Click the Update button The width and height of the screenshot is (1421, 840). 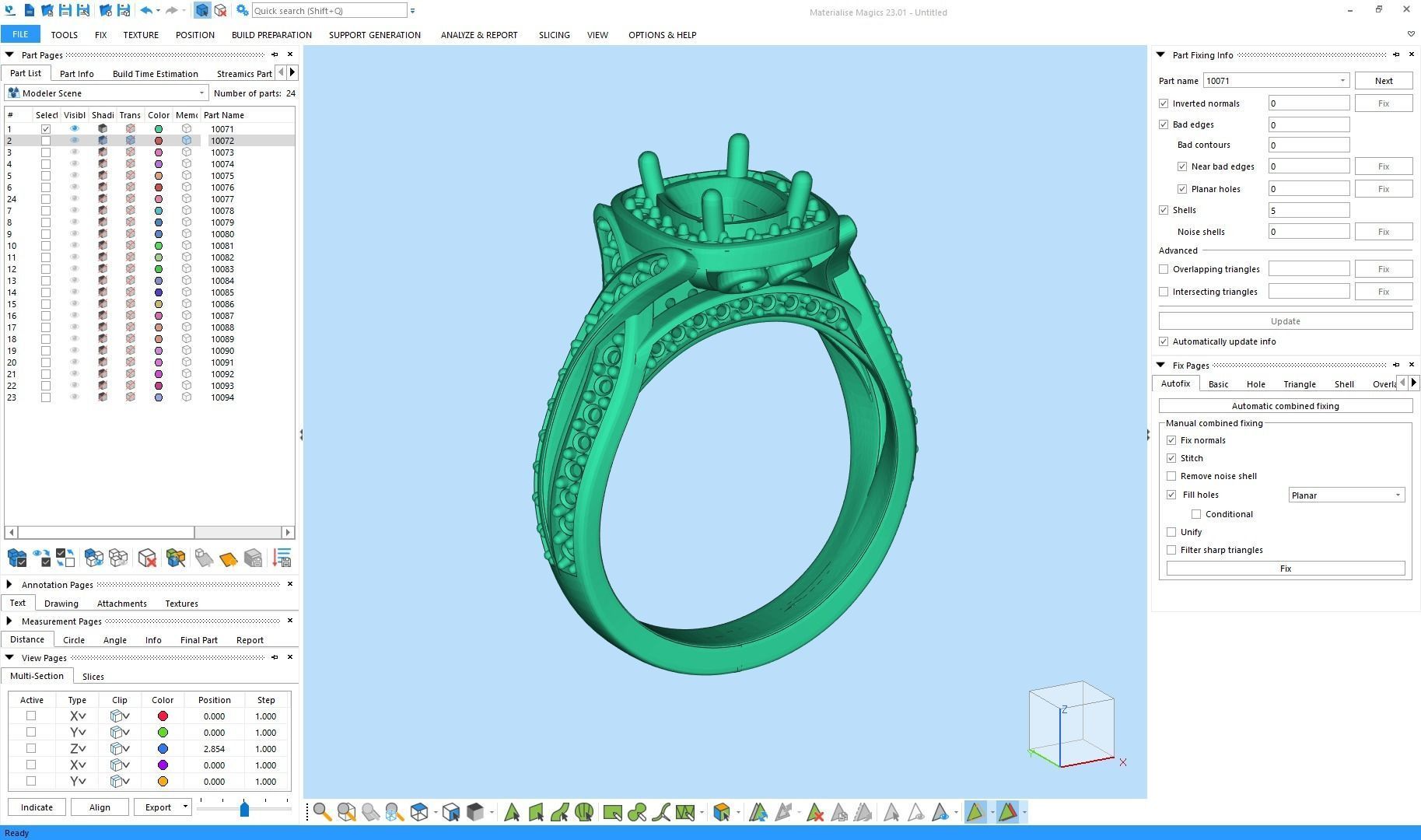[x=1285, y=321]
